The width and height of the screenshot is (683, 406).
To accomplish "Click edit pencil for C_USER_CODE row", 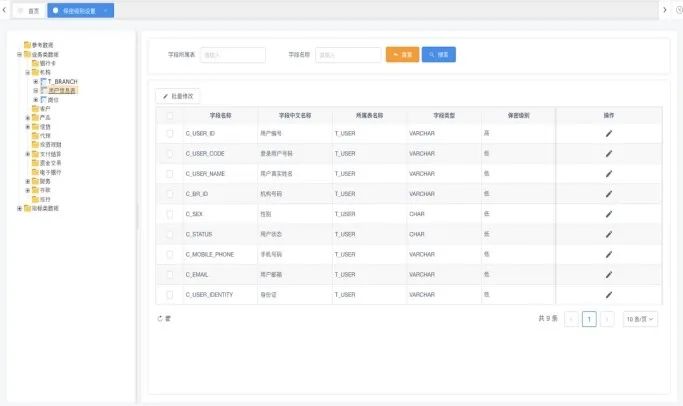I will (607, 153).
